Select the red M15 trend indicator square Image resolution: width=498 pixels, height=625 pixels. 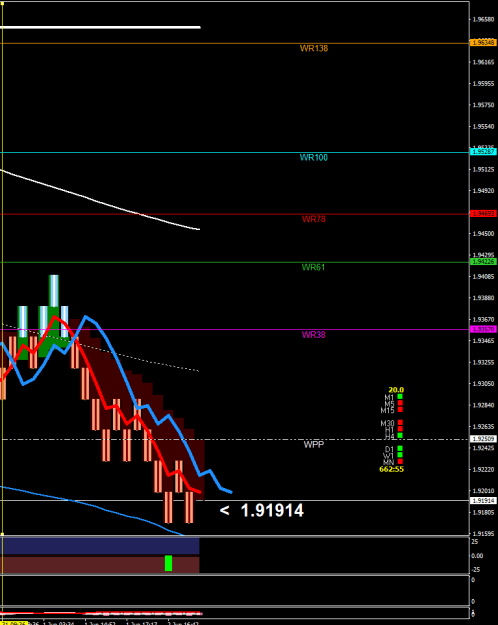pos(400,409)
